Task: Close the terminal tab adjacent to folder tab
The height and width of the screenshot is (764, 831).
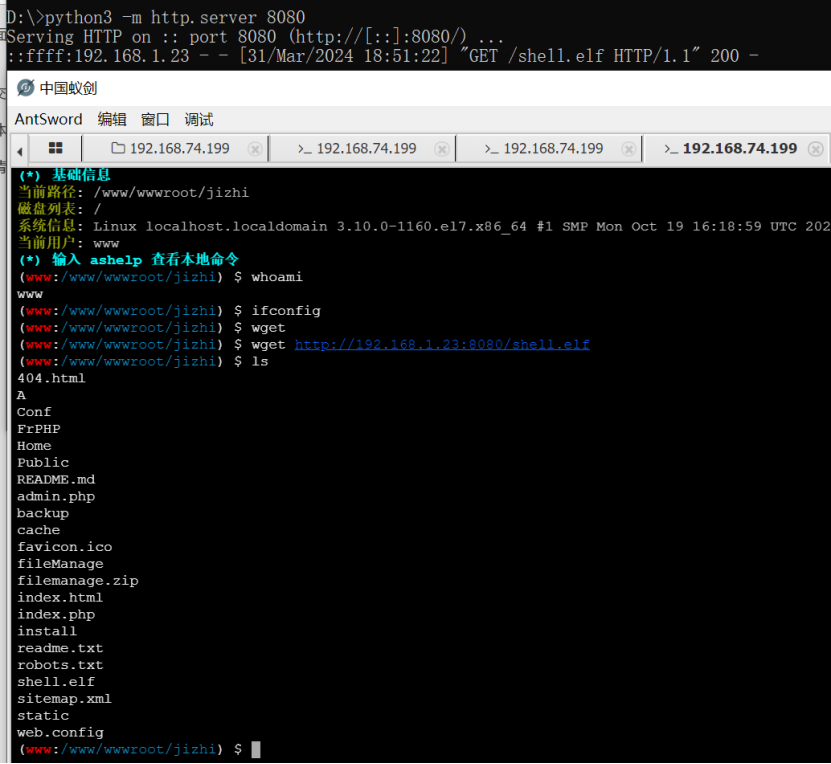Action: (441, 149)
